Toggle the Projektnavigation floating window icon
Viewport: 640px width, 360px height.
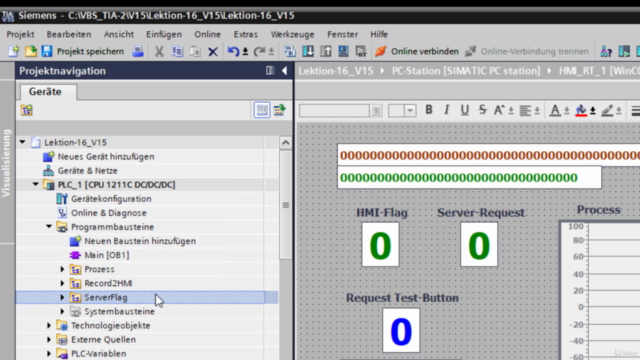(x=270, y=71)
